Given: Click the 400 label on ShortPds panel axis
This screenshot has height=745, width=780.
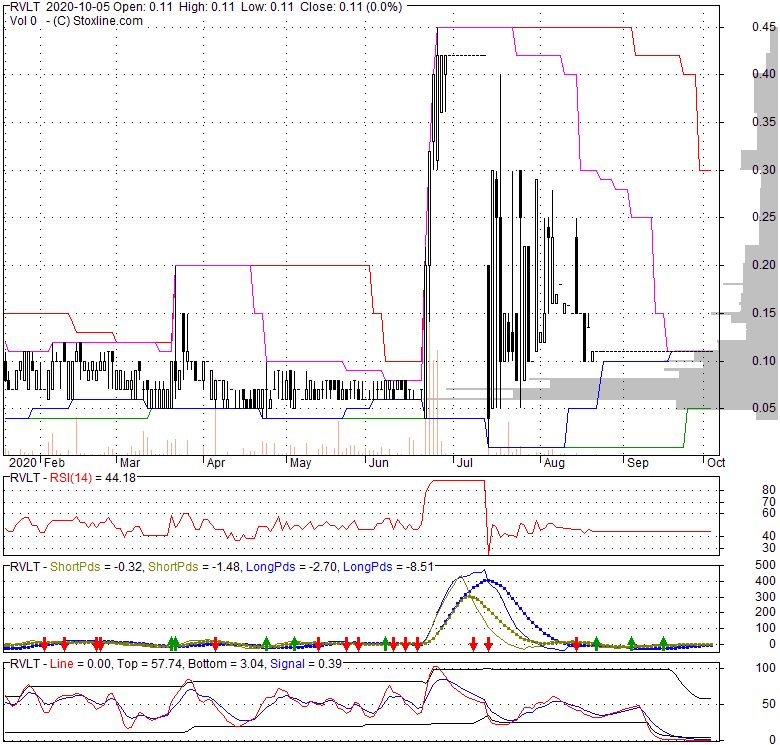Looking at the screenshot, I should [765, 581].
